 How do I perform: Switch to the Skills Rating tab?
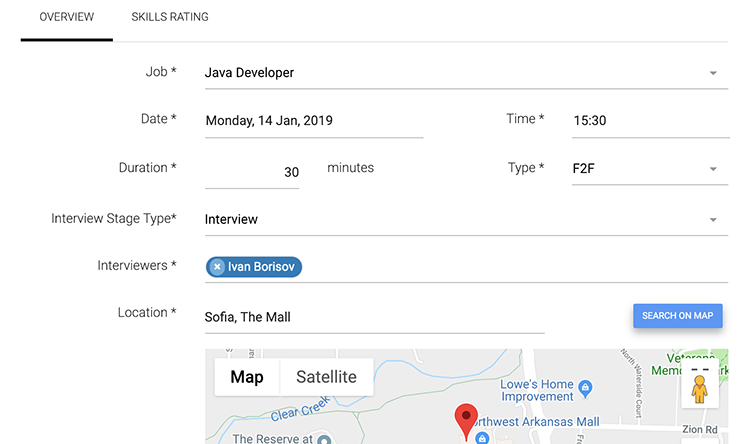coord(169,17)
